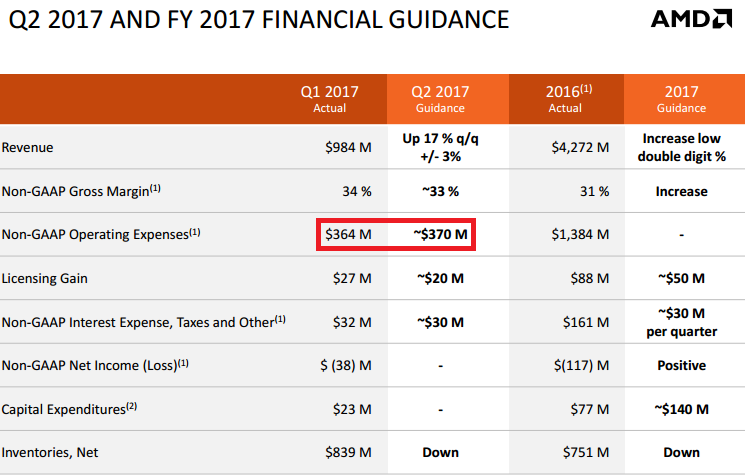Click the Capital Expenditures row label
745x476 pixels.
[x=67, y=409]
